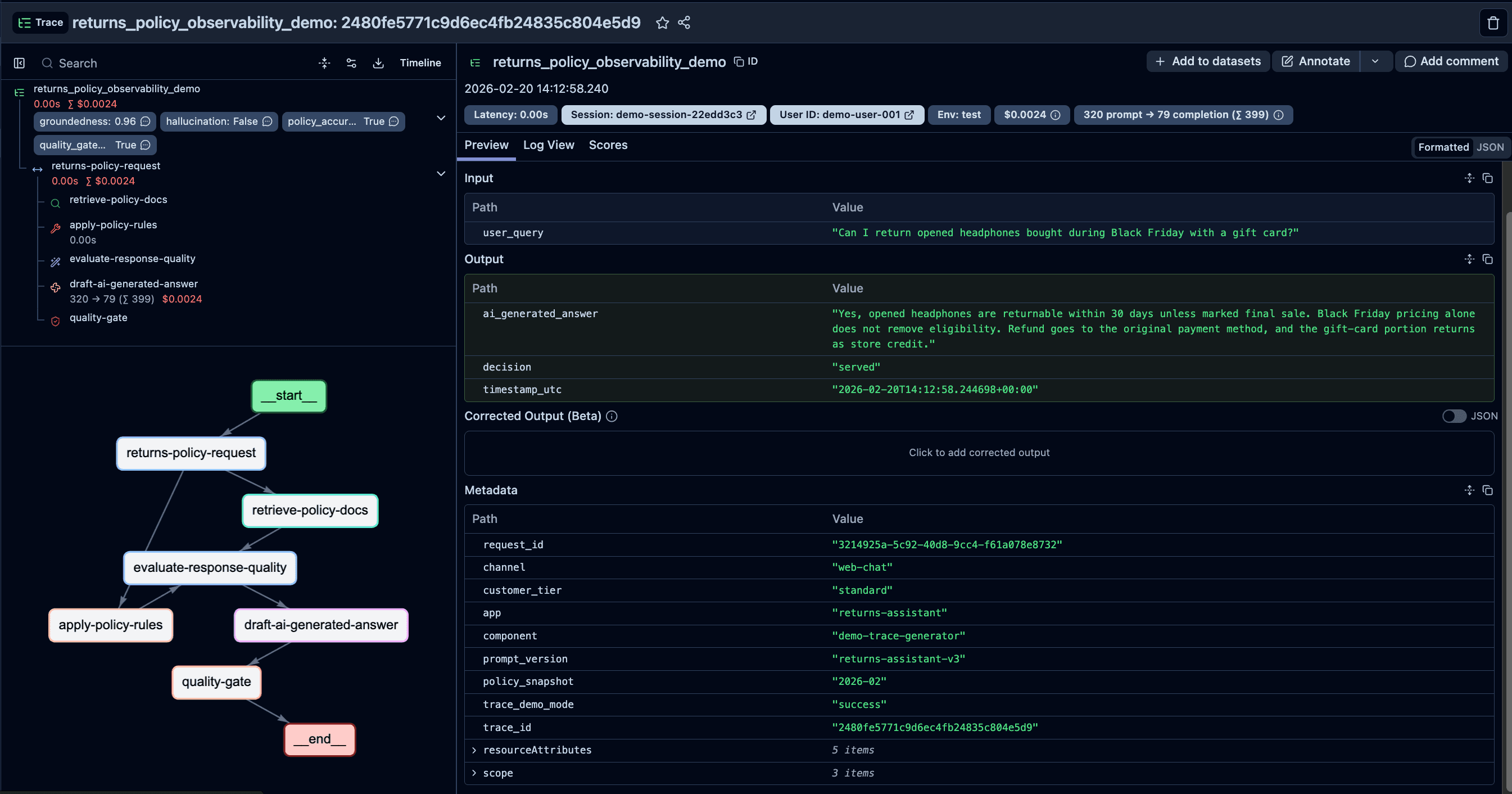
Task: Show Corrected Output beta info icon
Action: point(612,416)
